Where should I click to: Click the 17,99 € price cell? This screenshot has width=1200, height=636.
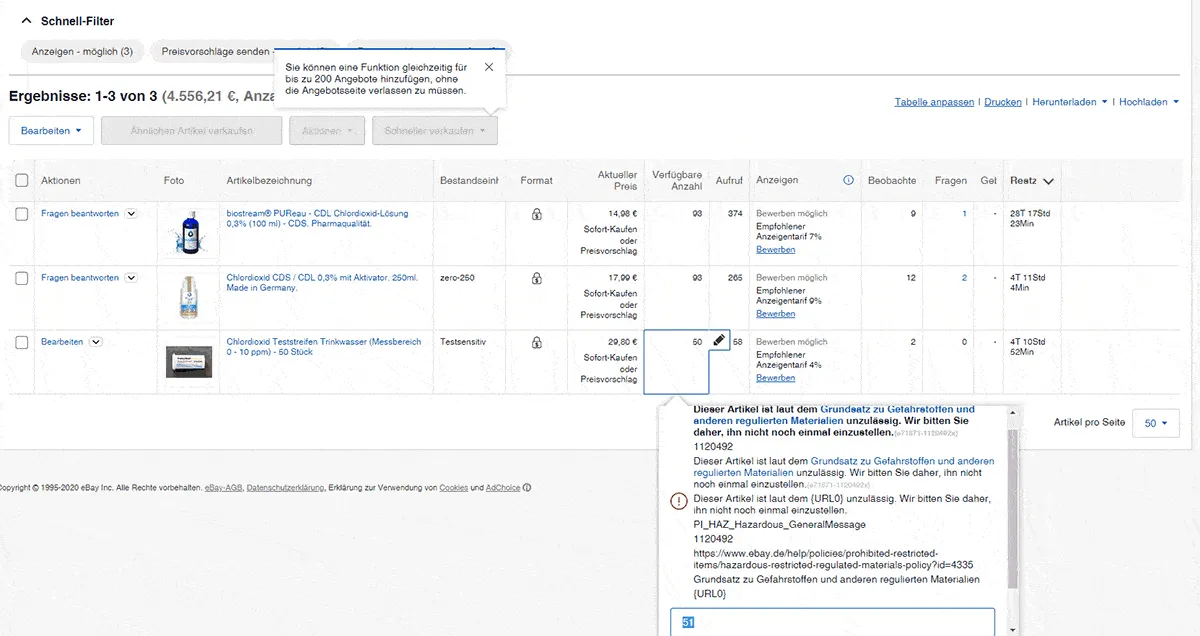click(625, 278)
